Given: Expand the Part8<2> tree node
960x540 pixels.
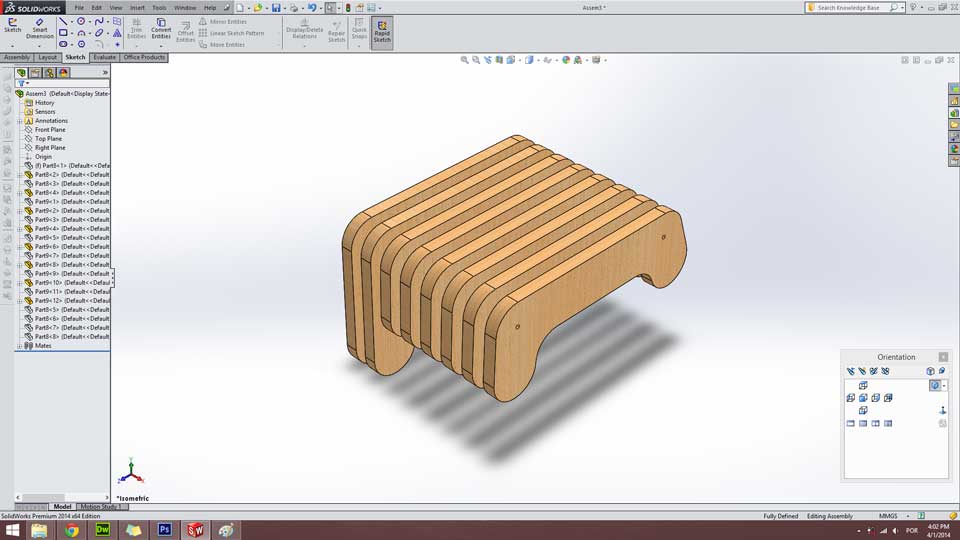Looking at the screenshot, I should tap(20, 175).
